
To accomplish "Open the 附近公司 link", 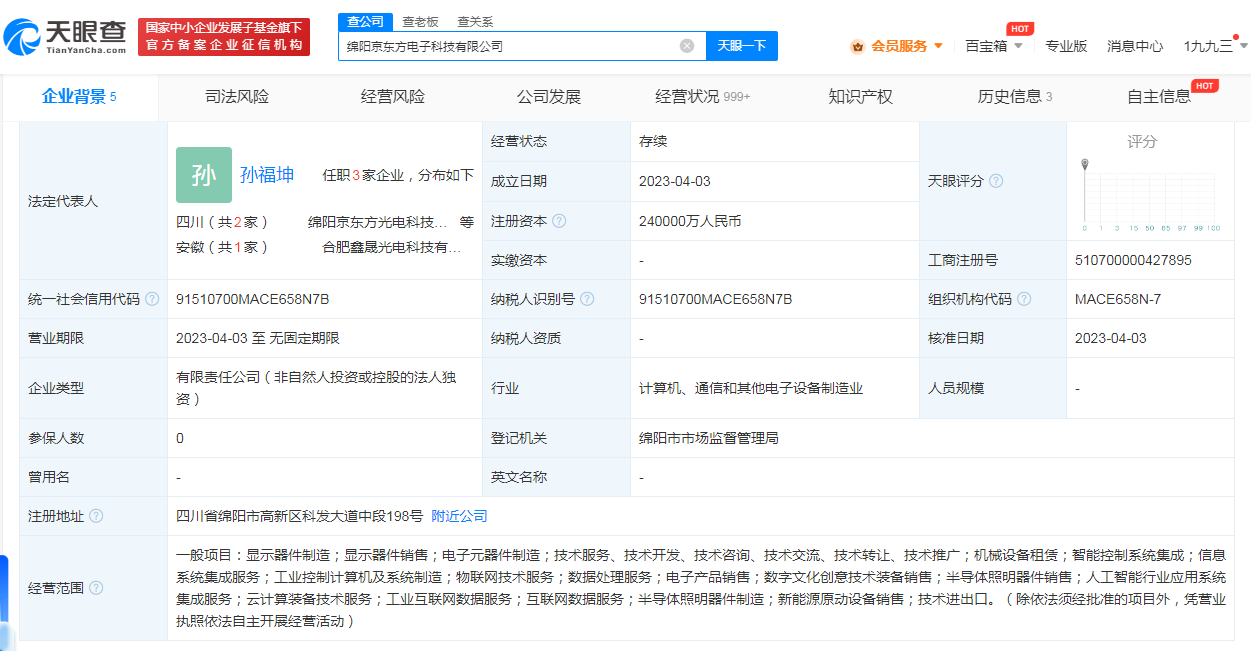I will point(459,516).
